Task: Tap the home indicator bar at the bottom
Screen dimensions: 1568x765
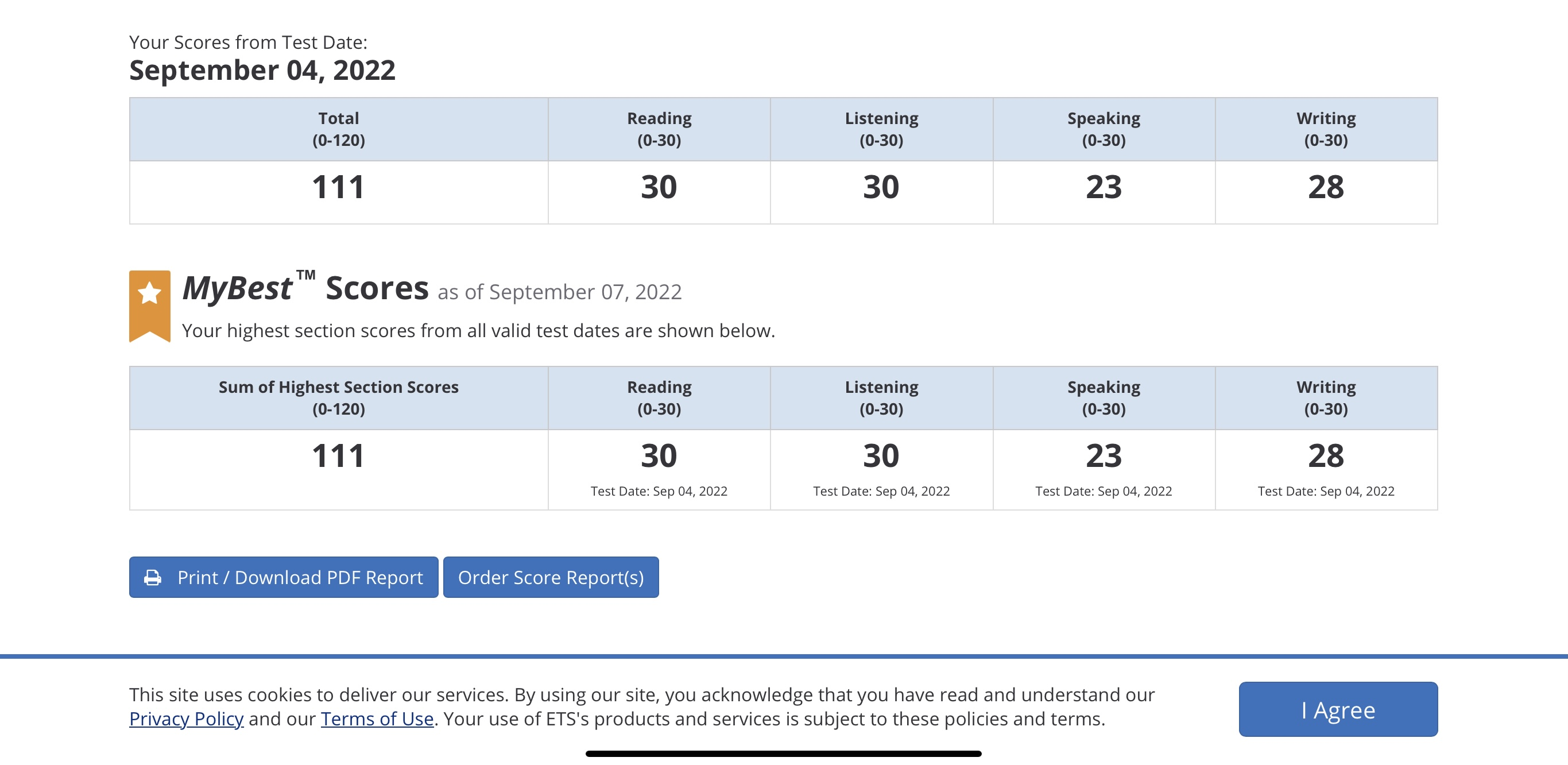Action: [x=783, y=754]
